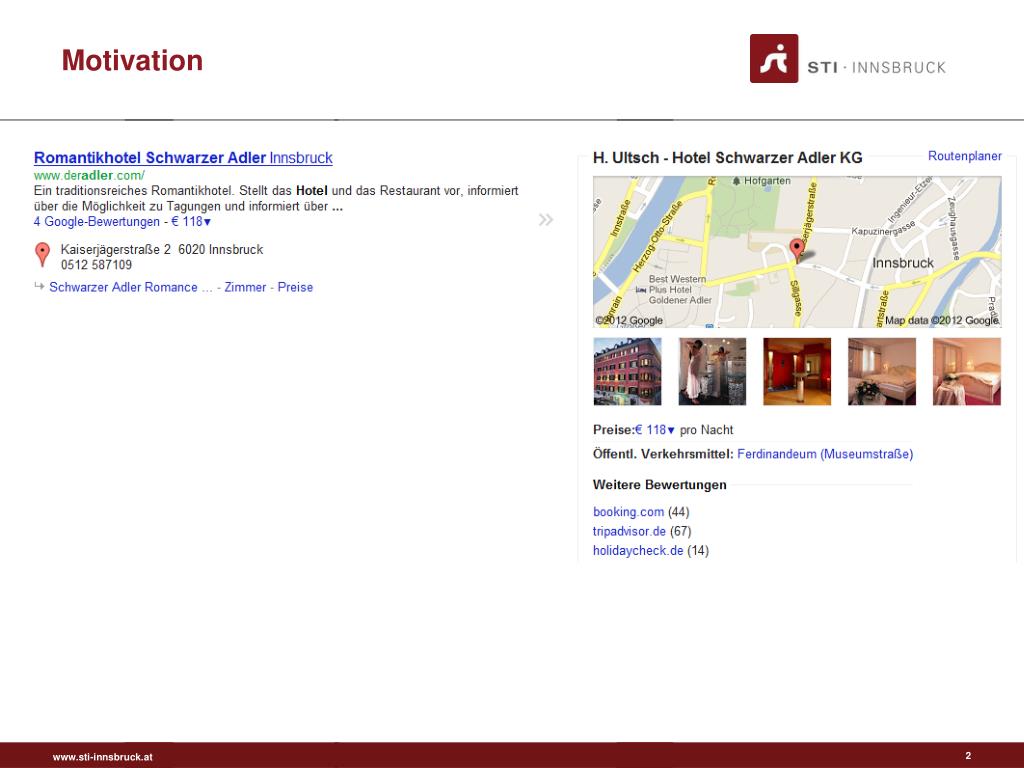Click the Kaiserjägerstraße 2 6020 Innsbruck address
1024x768 pixels.
(x=162, y=249)
